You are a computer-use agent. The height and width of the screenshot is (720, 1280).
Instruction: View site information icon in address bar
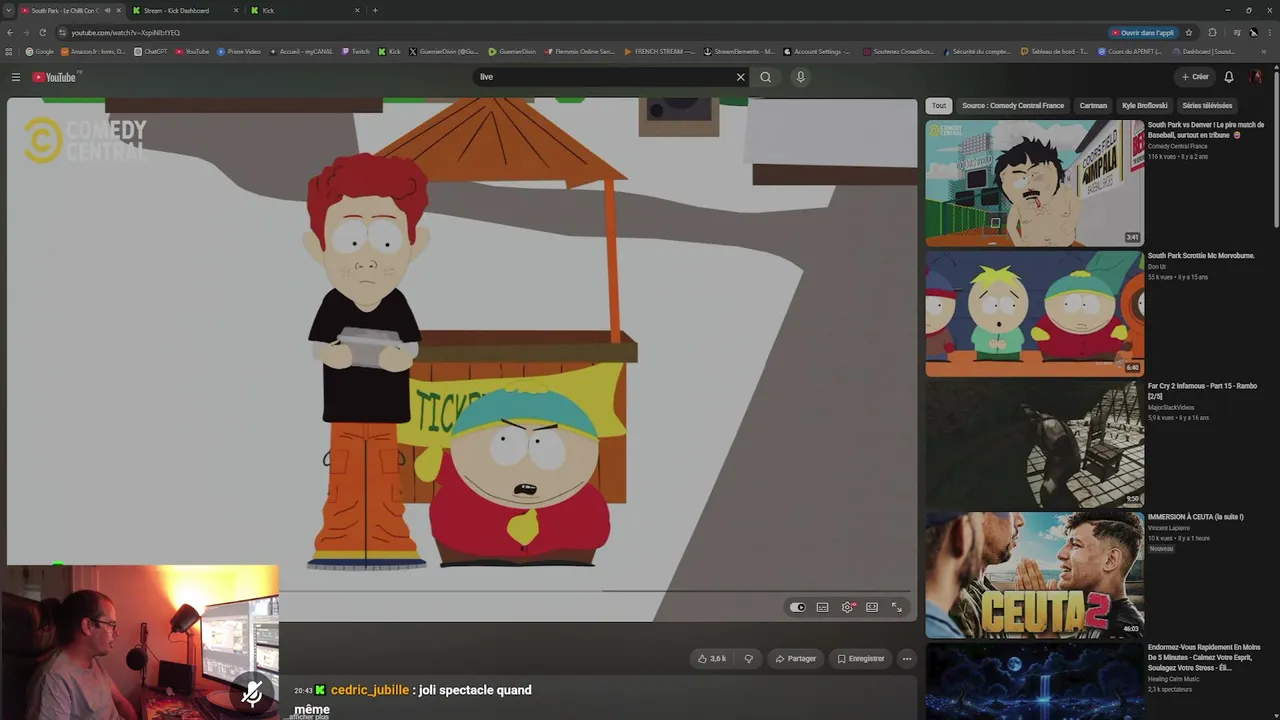tap(62, 32)
